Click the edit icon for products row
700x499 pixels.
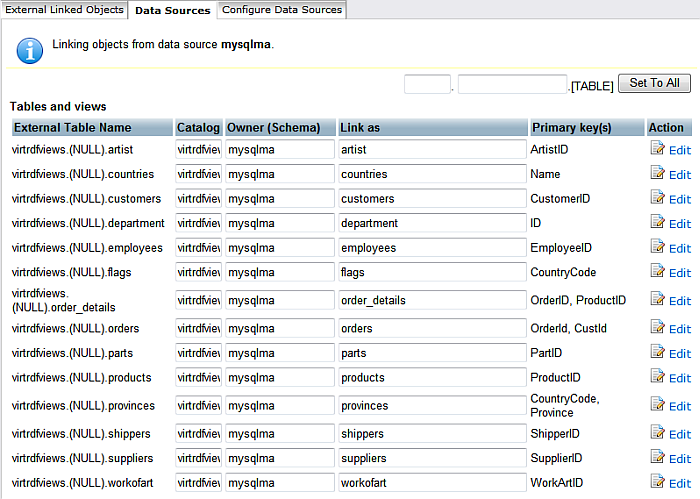657,377
